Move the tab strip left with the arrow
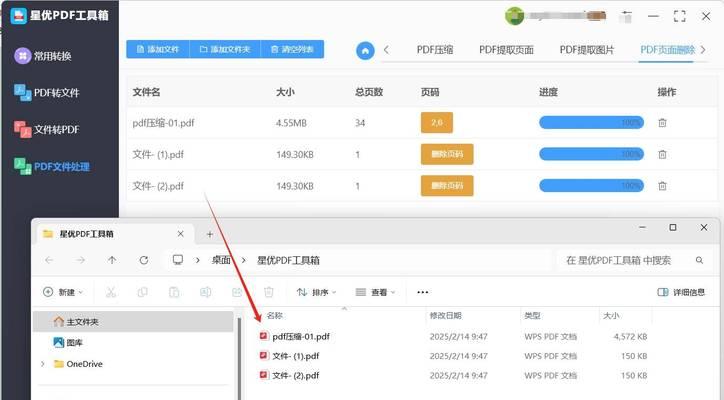The image size is (724, 400). point(386,50)
